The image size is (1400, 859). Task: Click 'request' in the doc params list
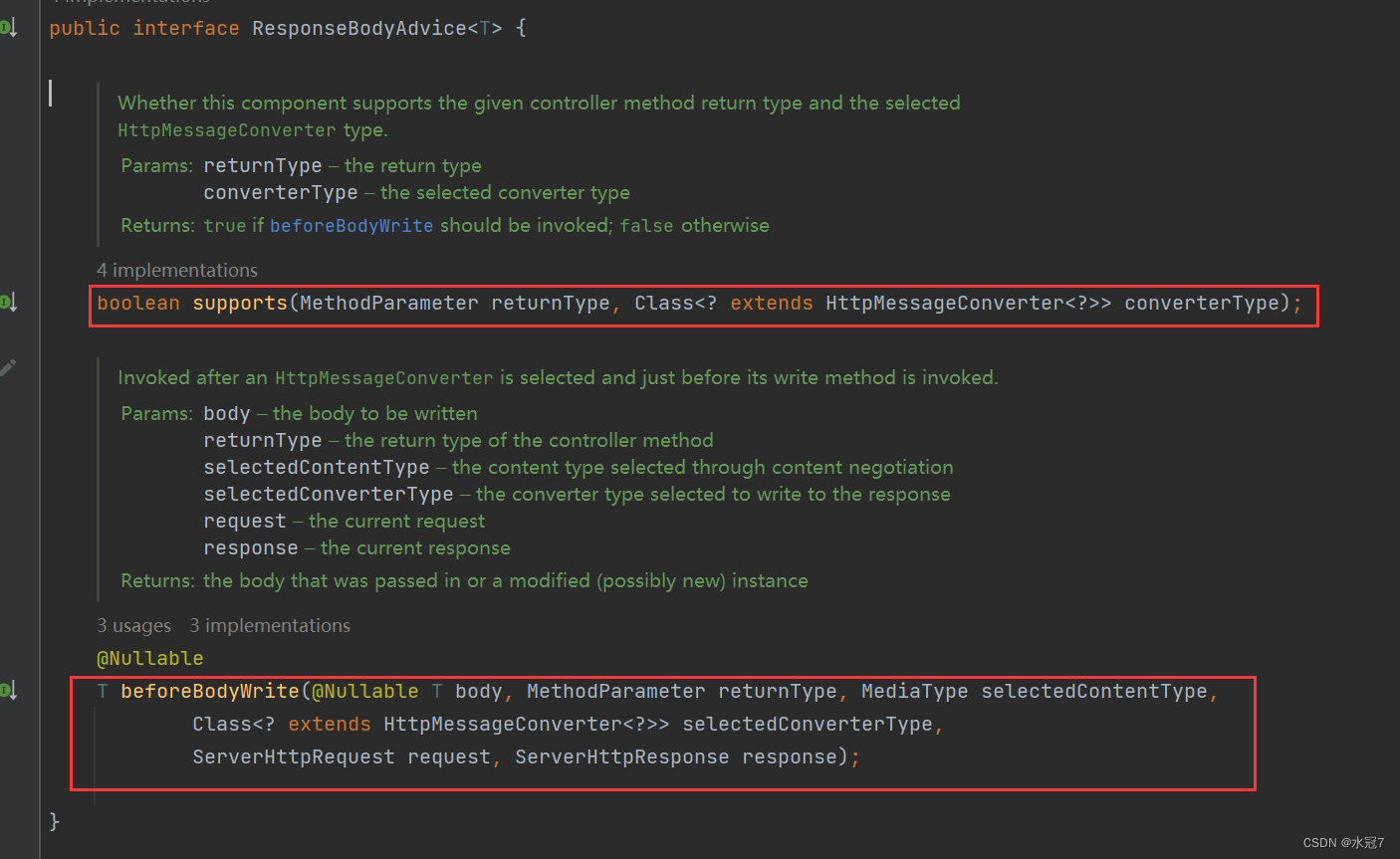[x=245, y=522]
